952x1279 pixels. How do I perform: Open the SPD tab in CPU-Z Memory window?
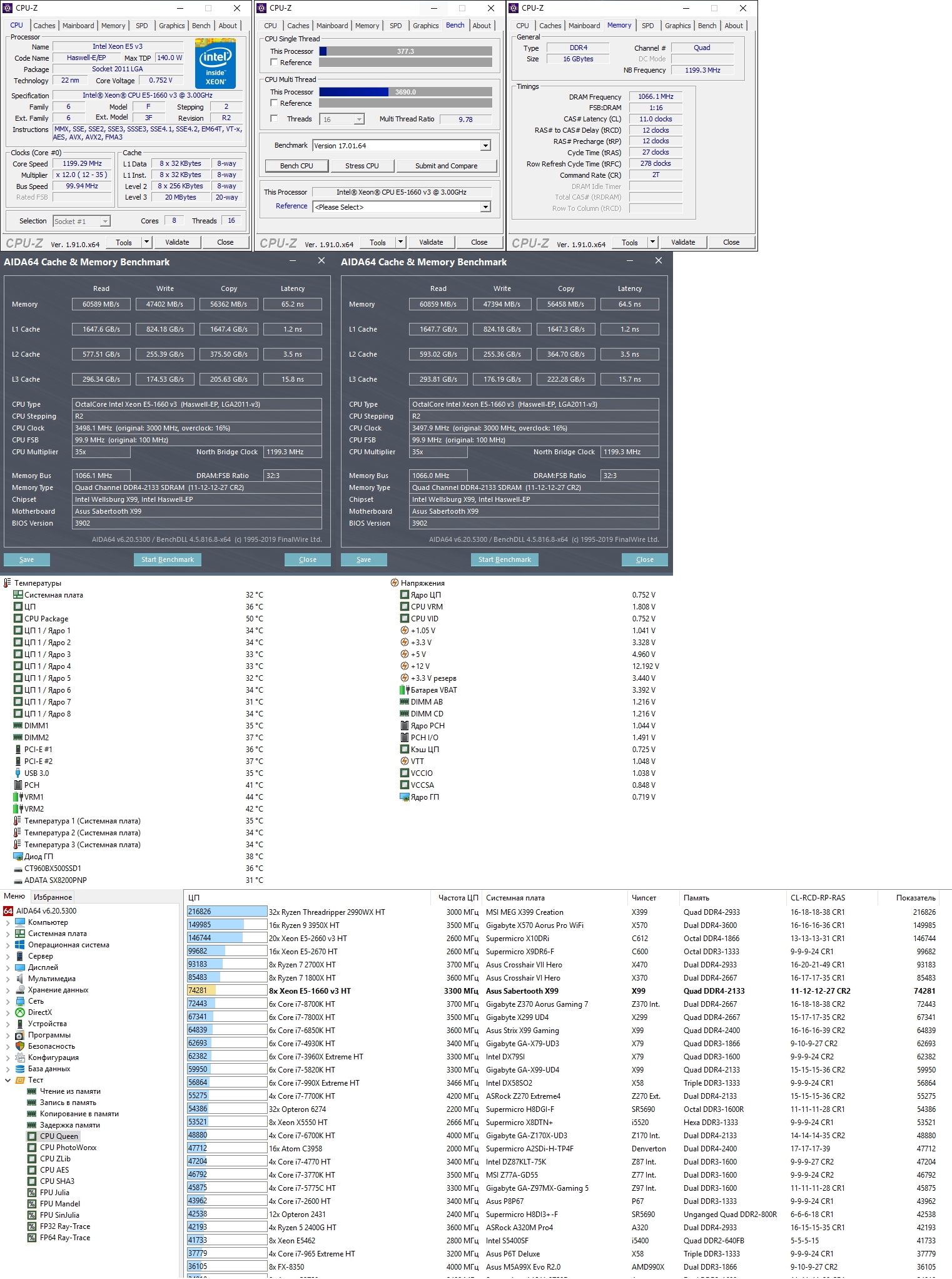648,26
